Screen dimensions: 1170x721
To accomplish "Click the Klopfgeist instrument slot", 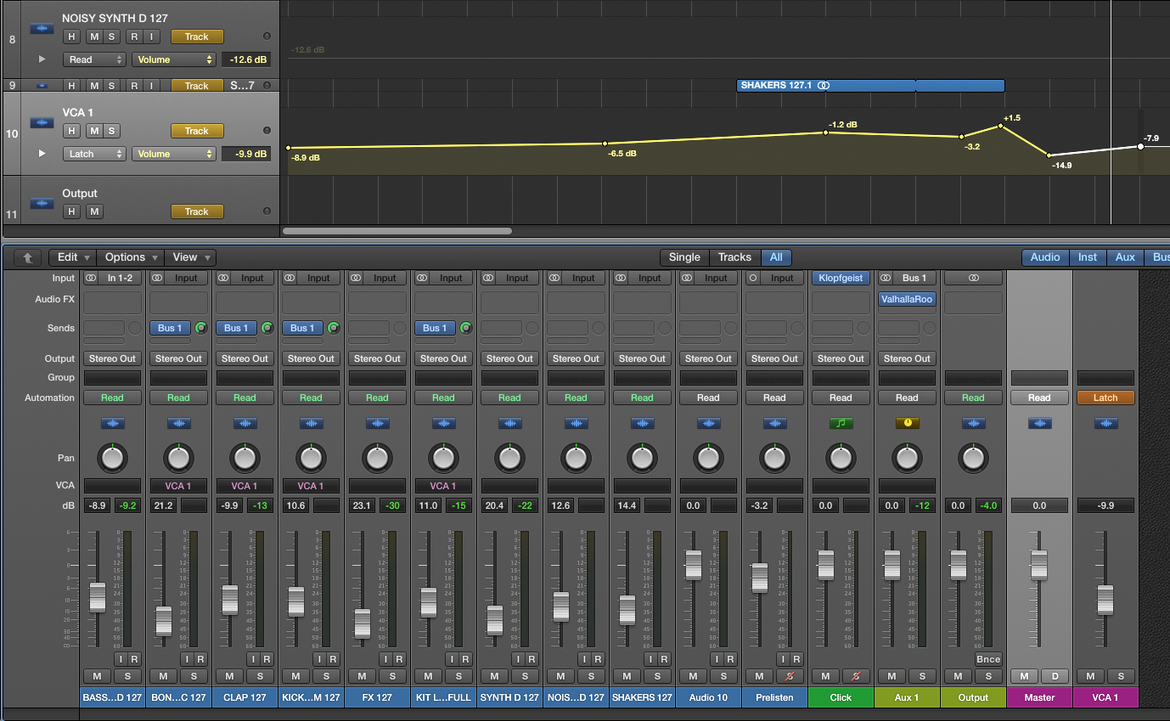I will [841, 278].
